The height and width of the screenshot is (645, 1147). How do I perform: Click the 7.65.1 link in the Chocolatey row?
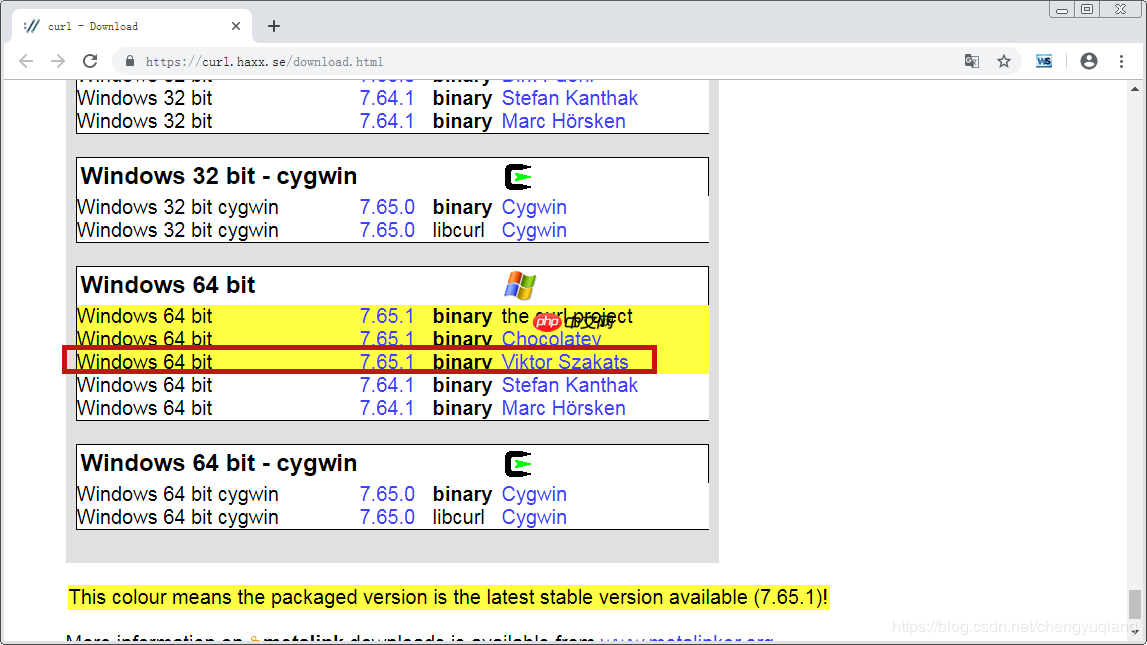pos(387,339)
